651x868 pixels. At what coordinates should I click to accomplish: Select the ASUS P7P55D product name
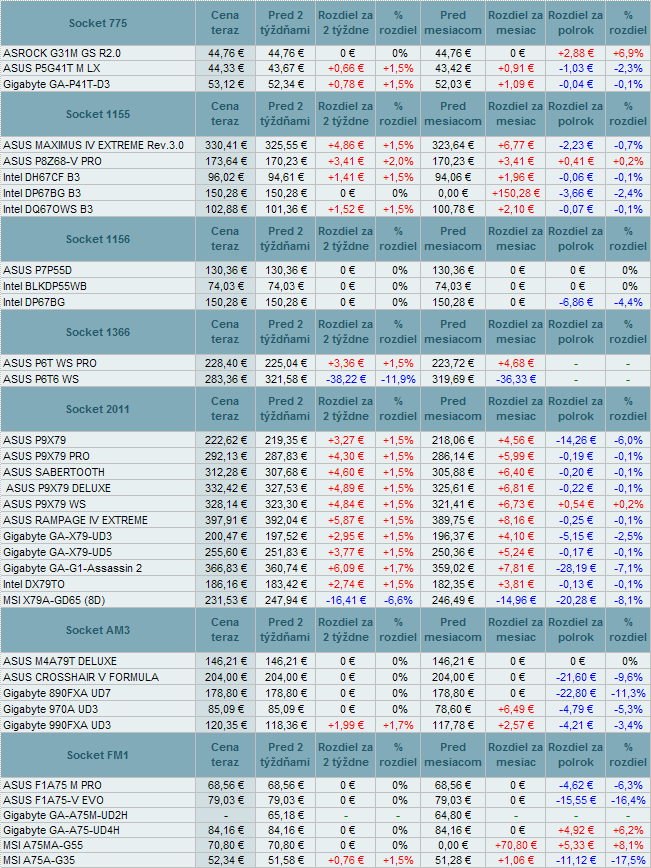coord(38,270)
